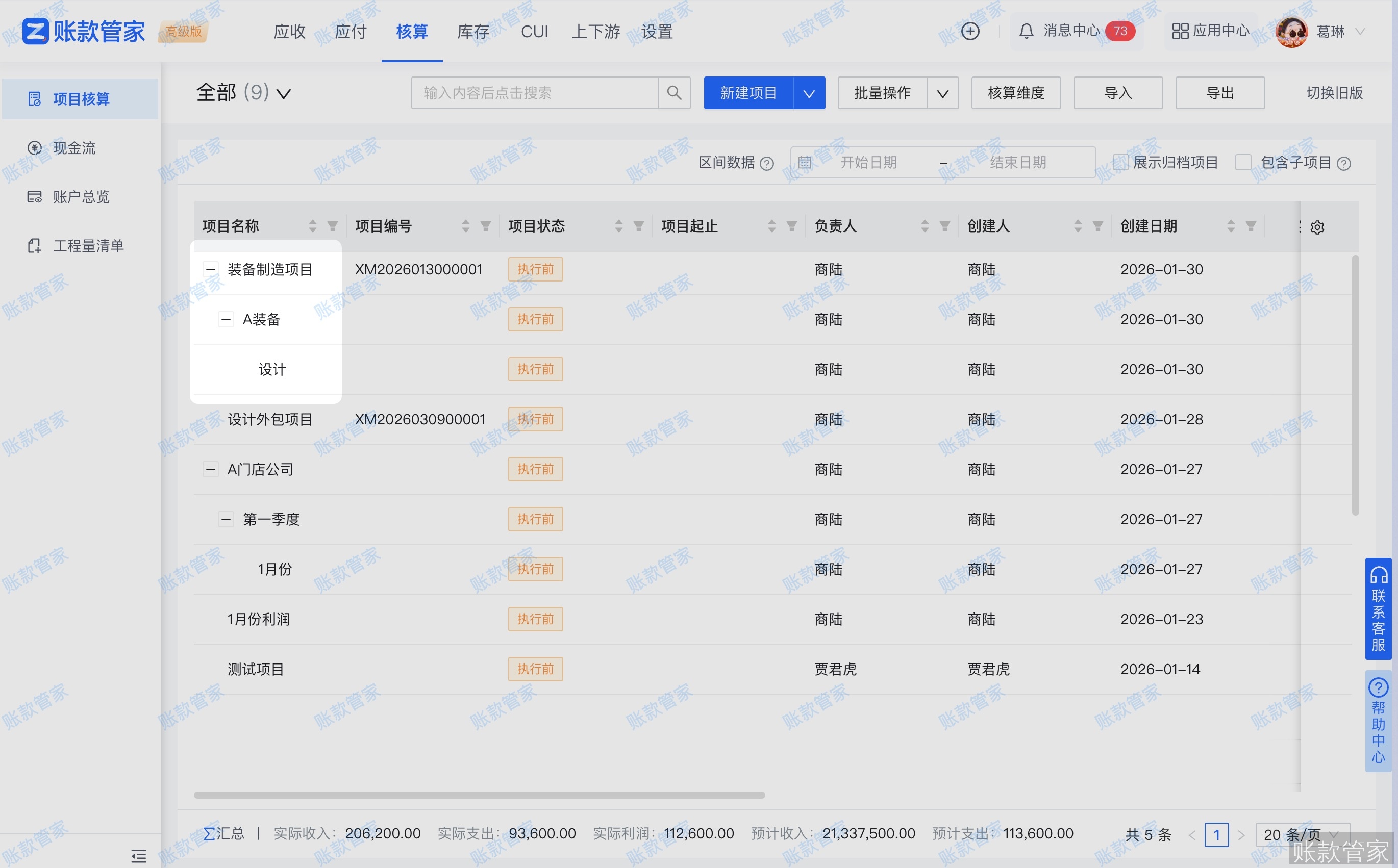This screenshot has width=1398, height=868.
Task: Open 联系客服 headset widget
Action: 1378,608
